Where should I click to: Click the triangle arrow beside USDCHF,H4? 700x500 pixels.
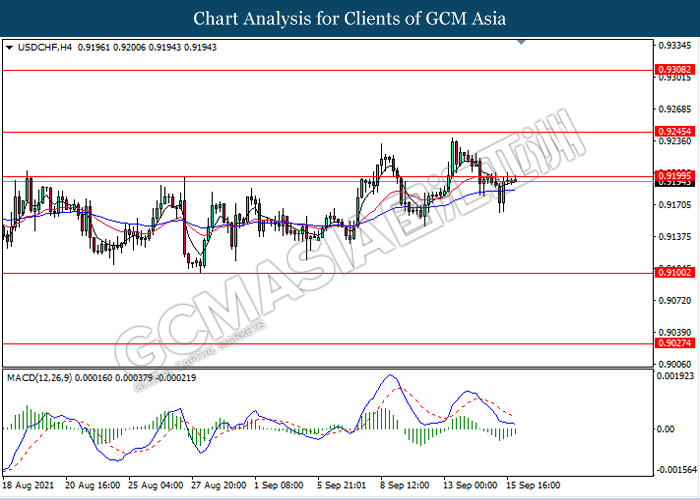[10, 47]
